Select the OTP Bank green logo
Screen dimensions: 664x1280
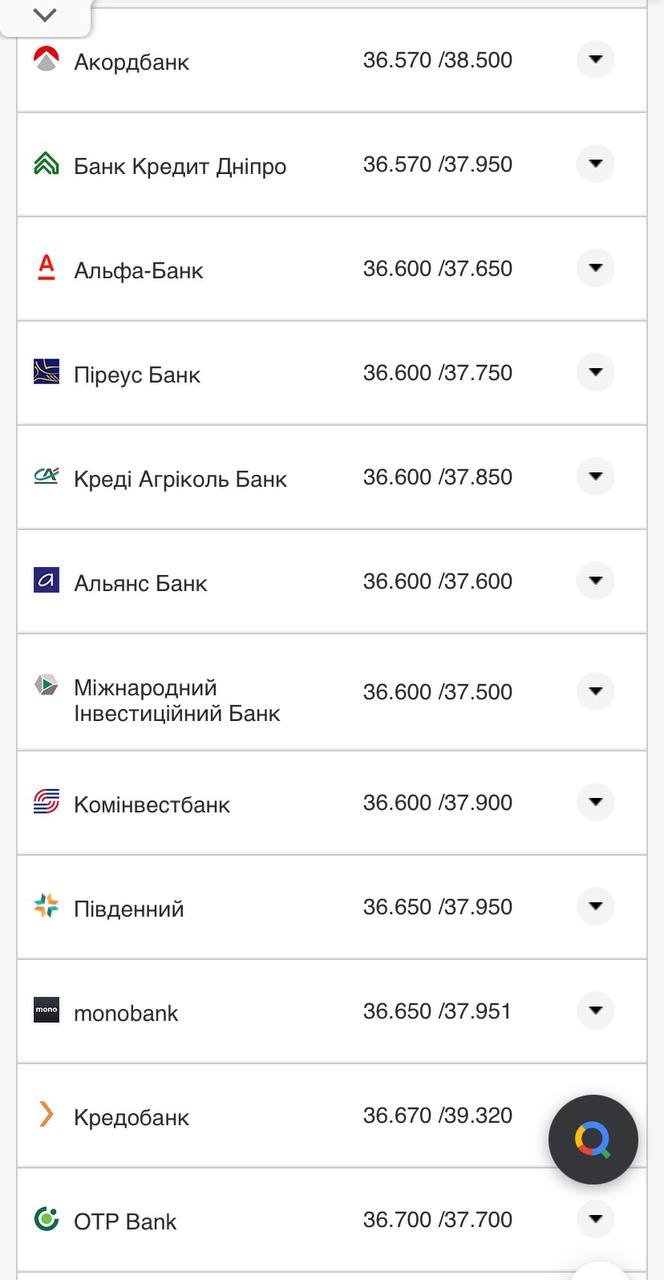[x=44, y=1219]
